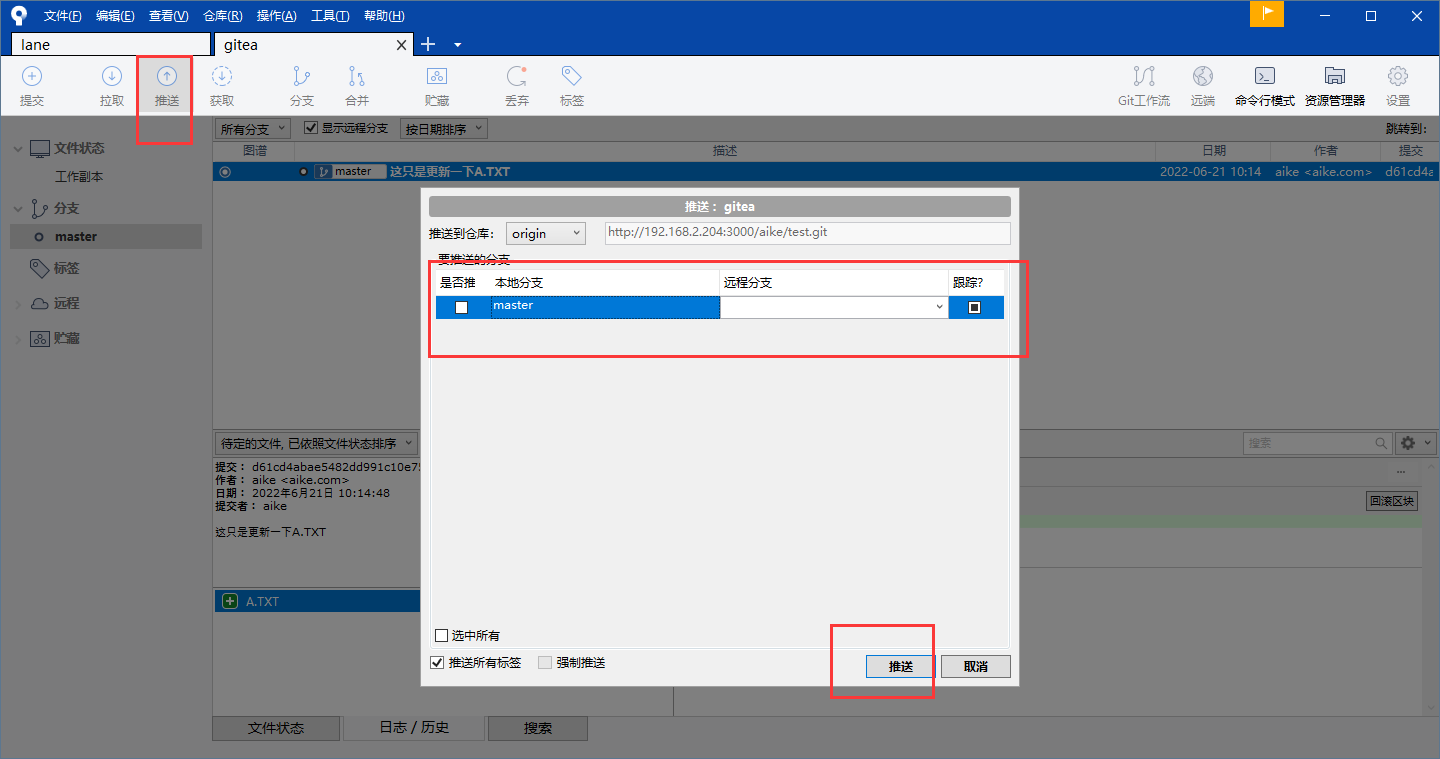Viewport: 1440px width, 759px height.
Task: Click the 推送 button in dialog
Action: click(x=901, y=666)
